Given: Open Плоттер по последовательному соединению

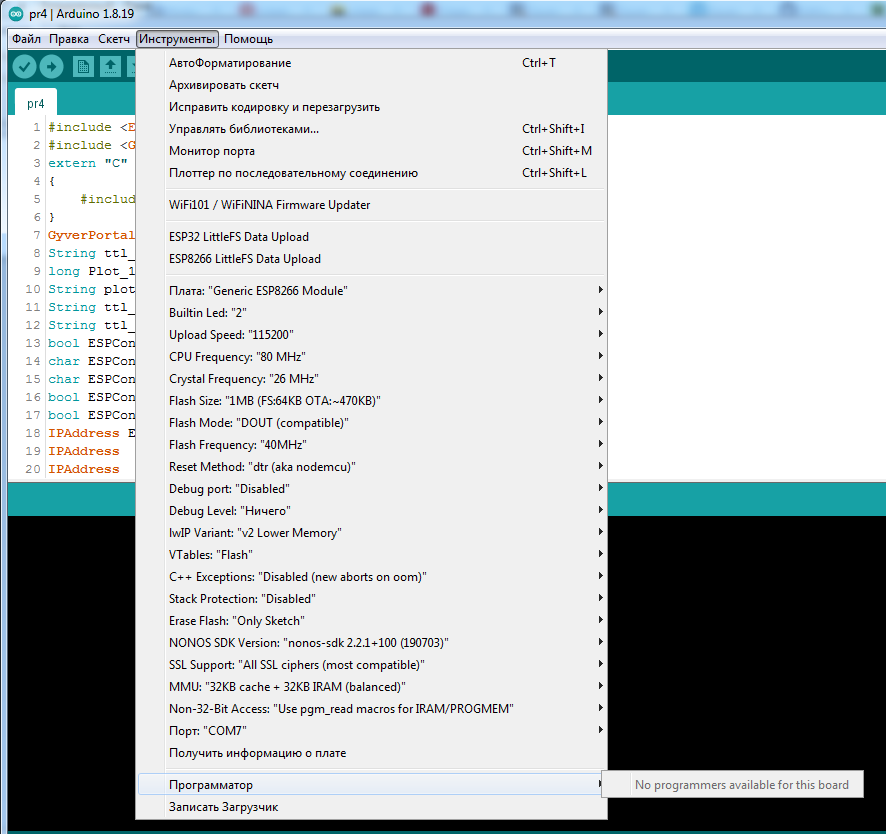Looking at the screenshot, I should pos(371,173).
